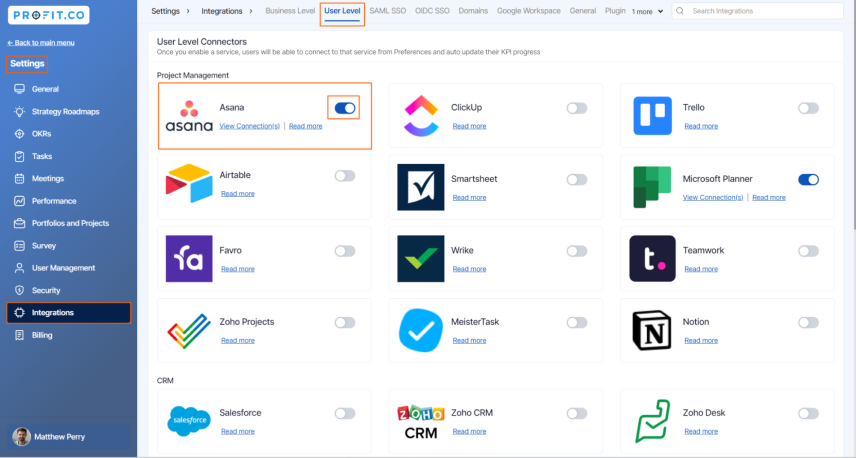The image size is (856, 458).
Task: Expand the '1 more' tabs dropdown
Action: click(647, 11)
